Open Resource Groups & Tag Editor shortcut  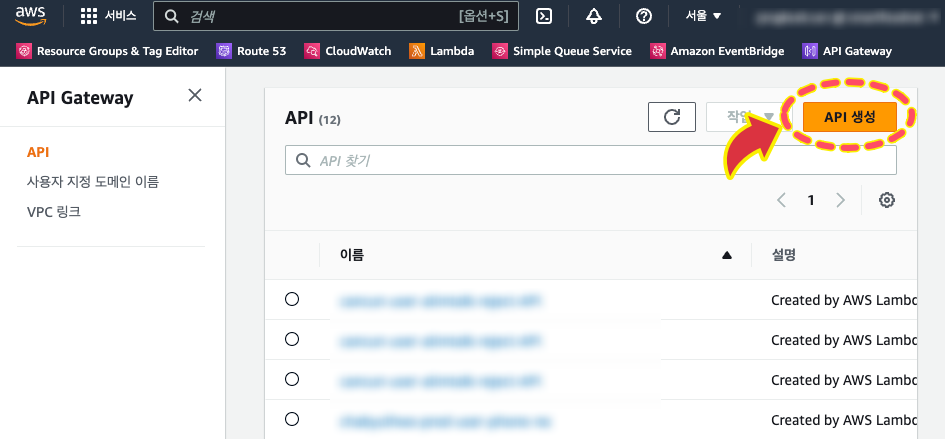tap(107, 51)
